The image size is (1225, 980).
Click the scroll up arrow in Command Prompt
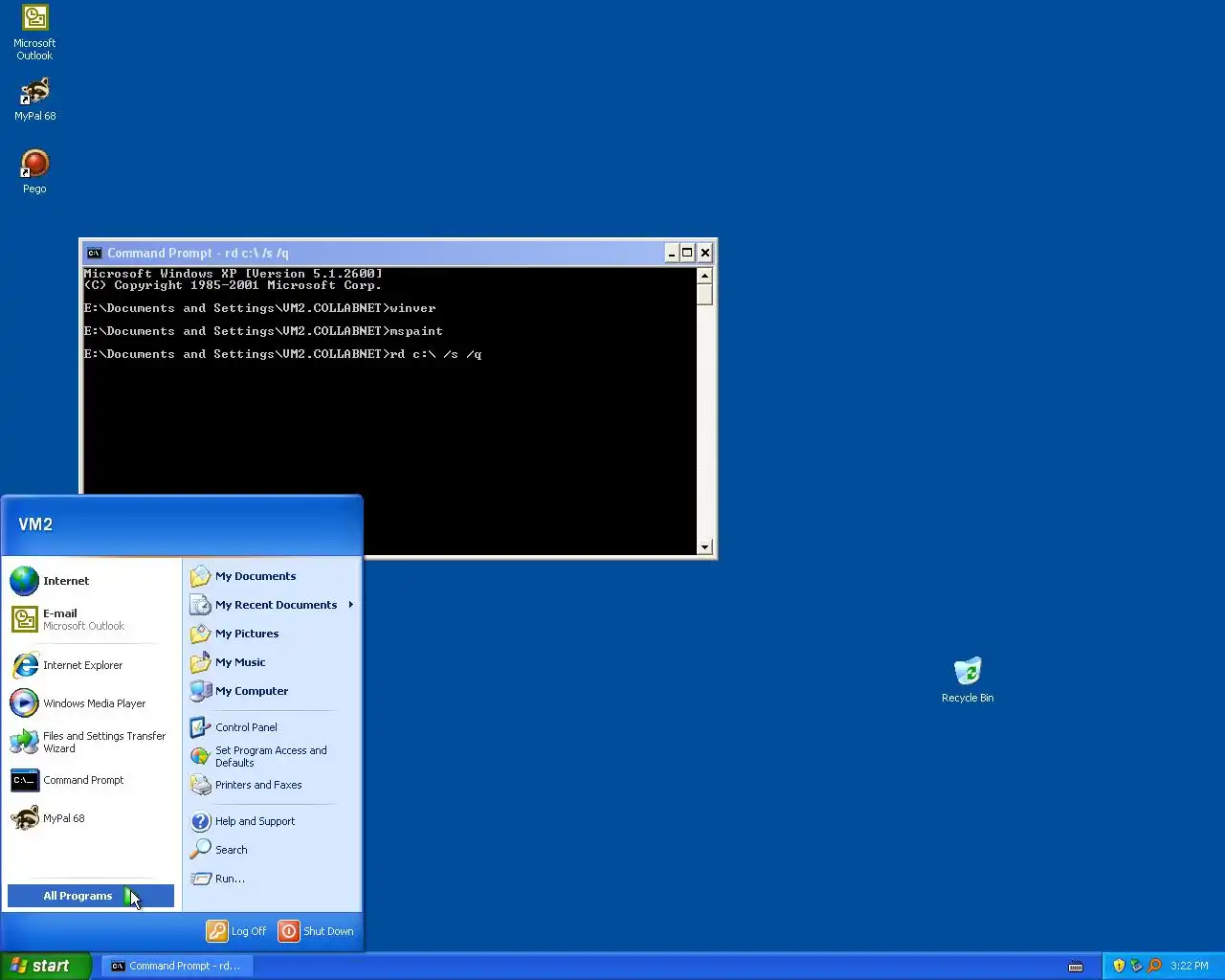(x=704, y=276)
